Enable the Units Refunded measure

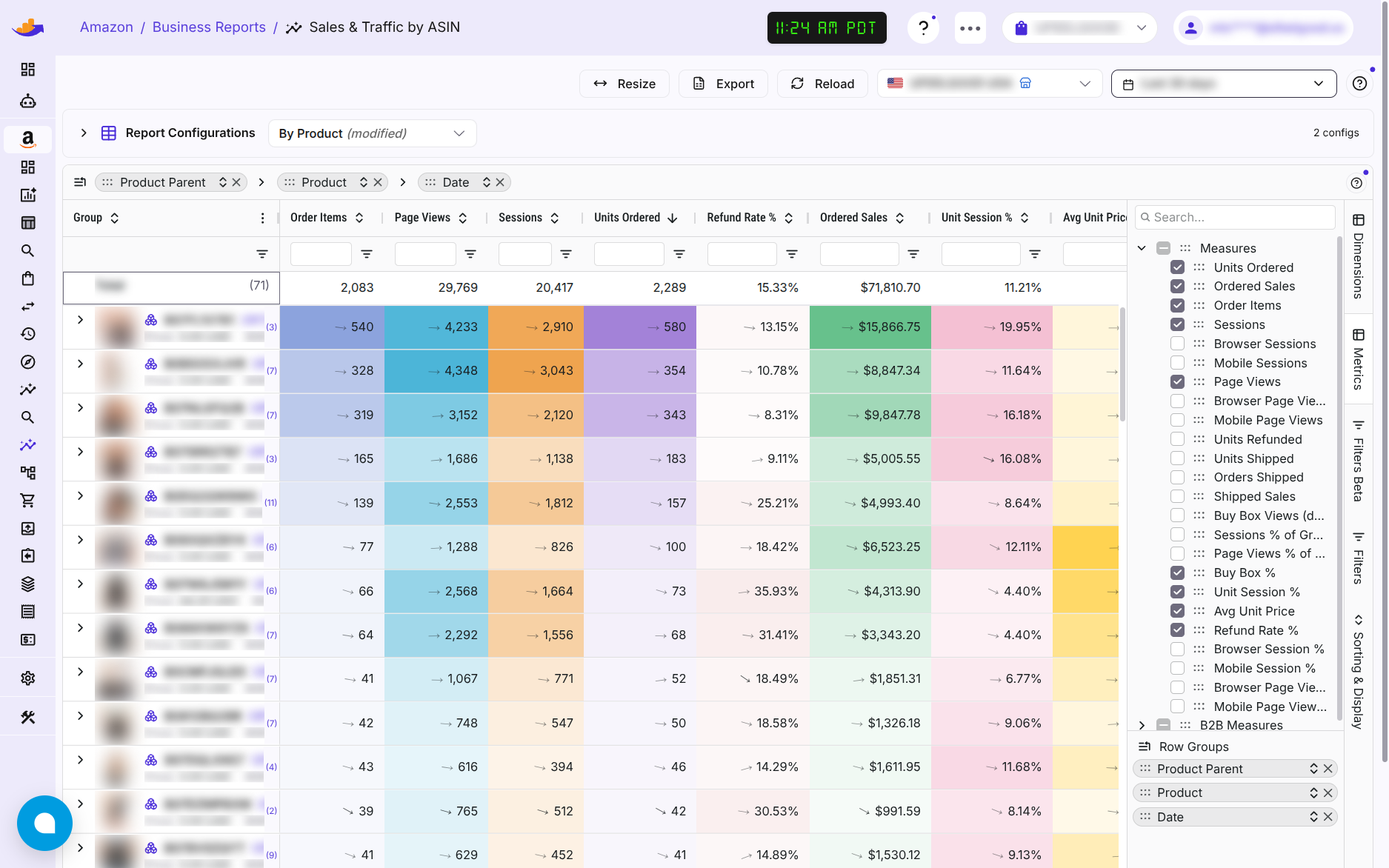point(1177,439)
